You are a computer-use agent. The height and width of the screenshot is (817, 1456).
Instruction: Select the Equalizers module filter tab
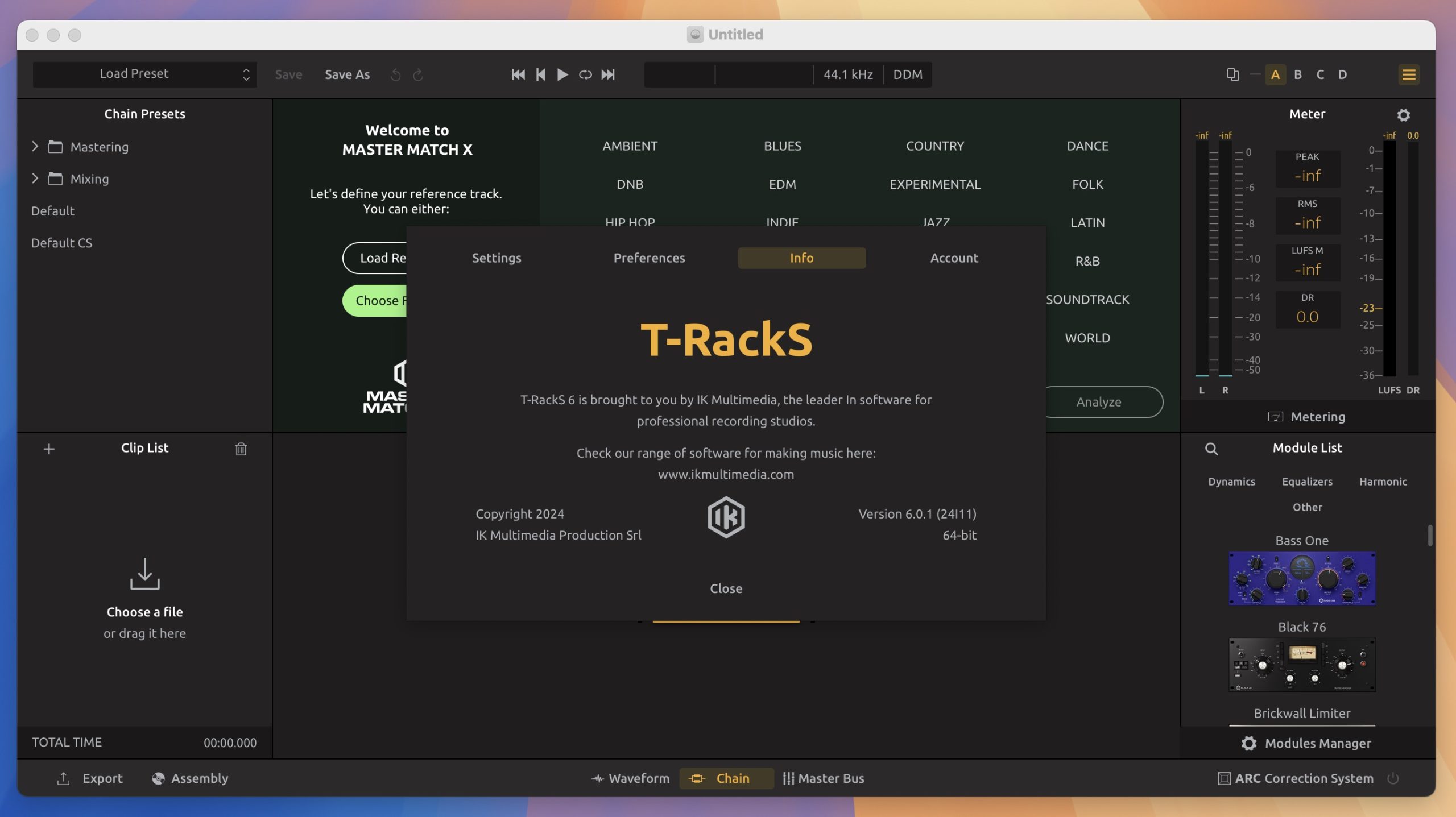point(1307,482)
